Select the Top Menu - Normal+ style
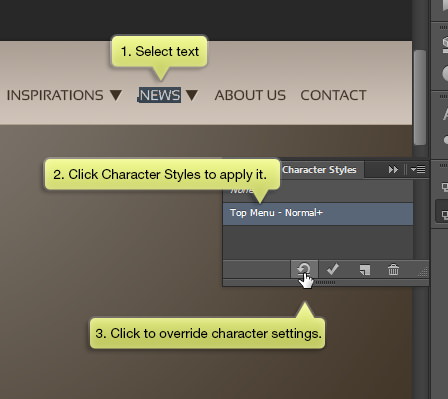 coord(318,213)
